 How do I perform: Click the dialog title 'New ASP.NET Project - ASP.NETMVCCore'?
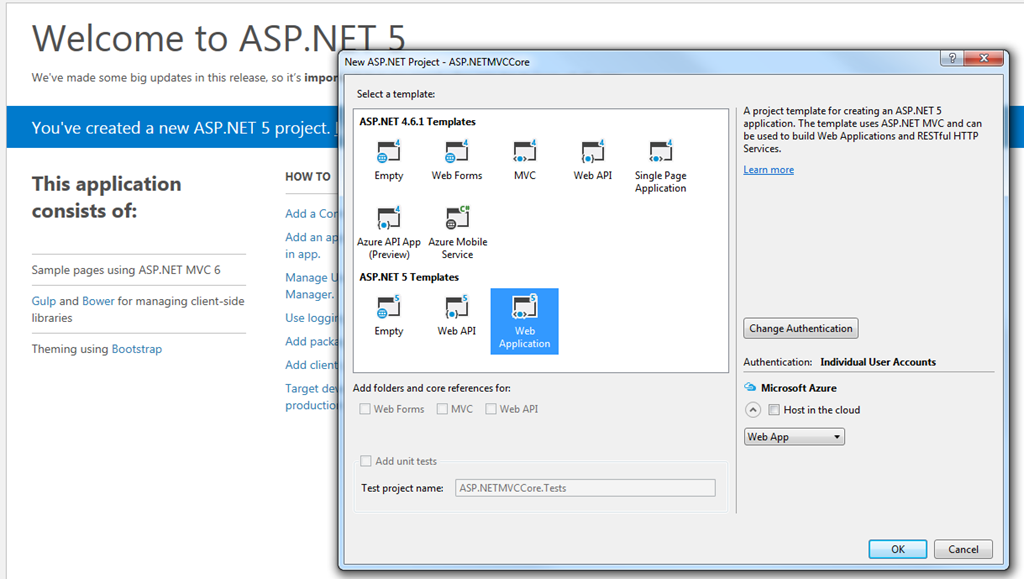pyautogui.click(x=437, y=62)
